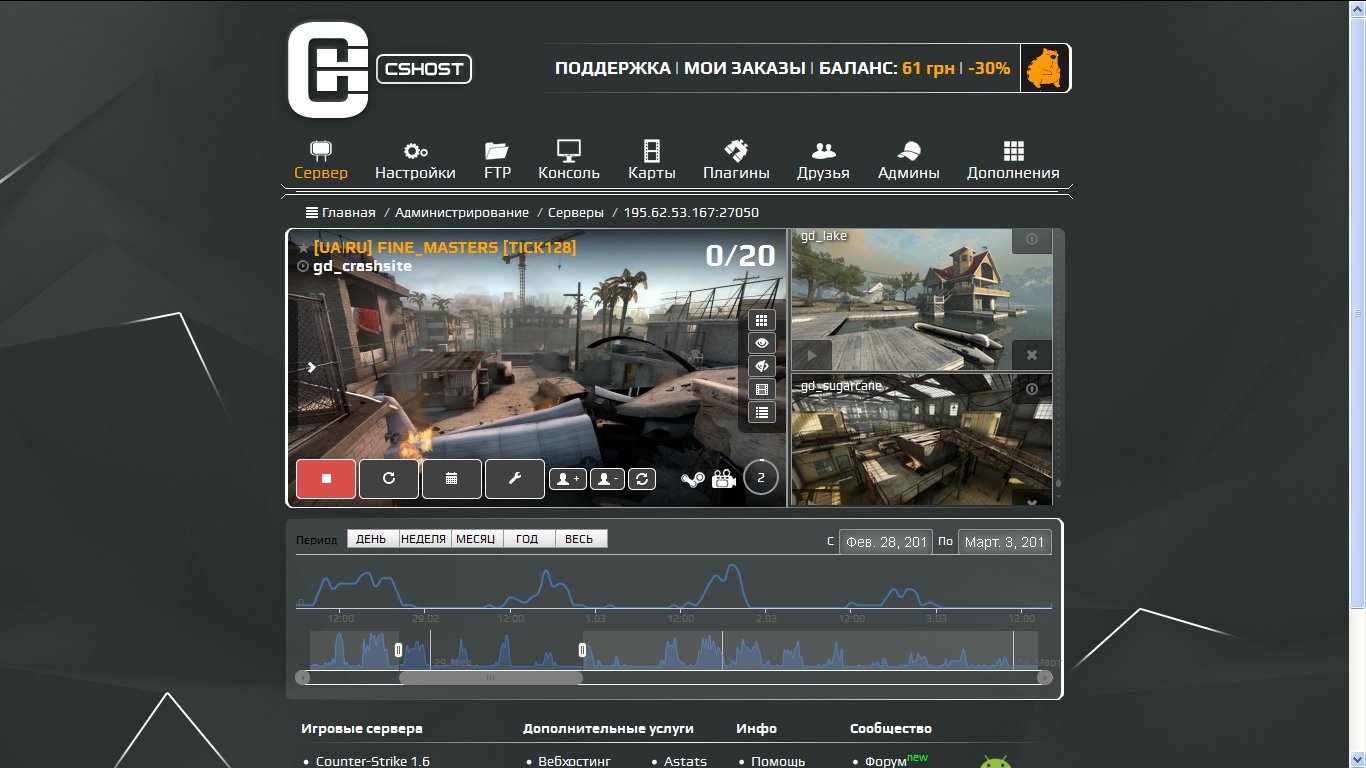
Task: Open the wrench reinstall tool
Action: coord(515,479)
